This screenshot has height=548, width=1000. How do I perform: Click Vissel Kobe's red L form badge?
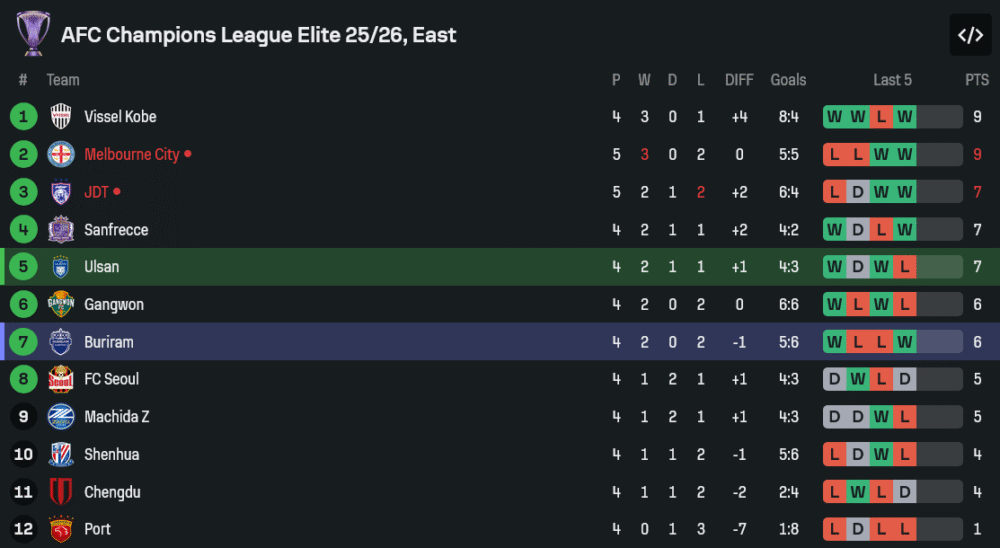tap(881, 117)
